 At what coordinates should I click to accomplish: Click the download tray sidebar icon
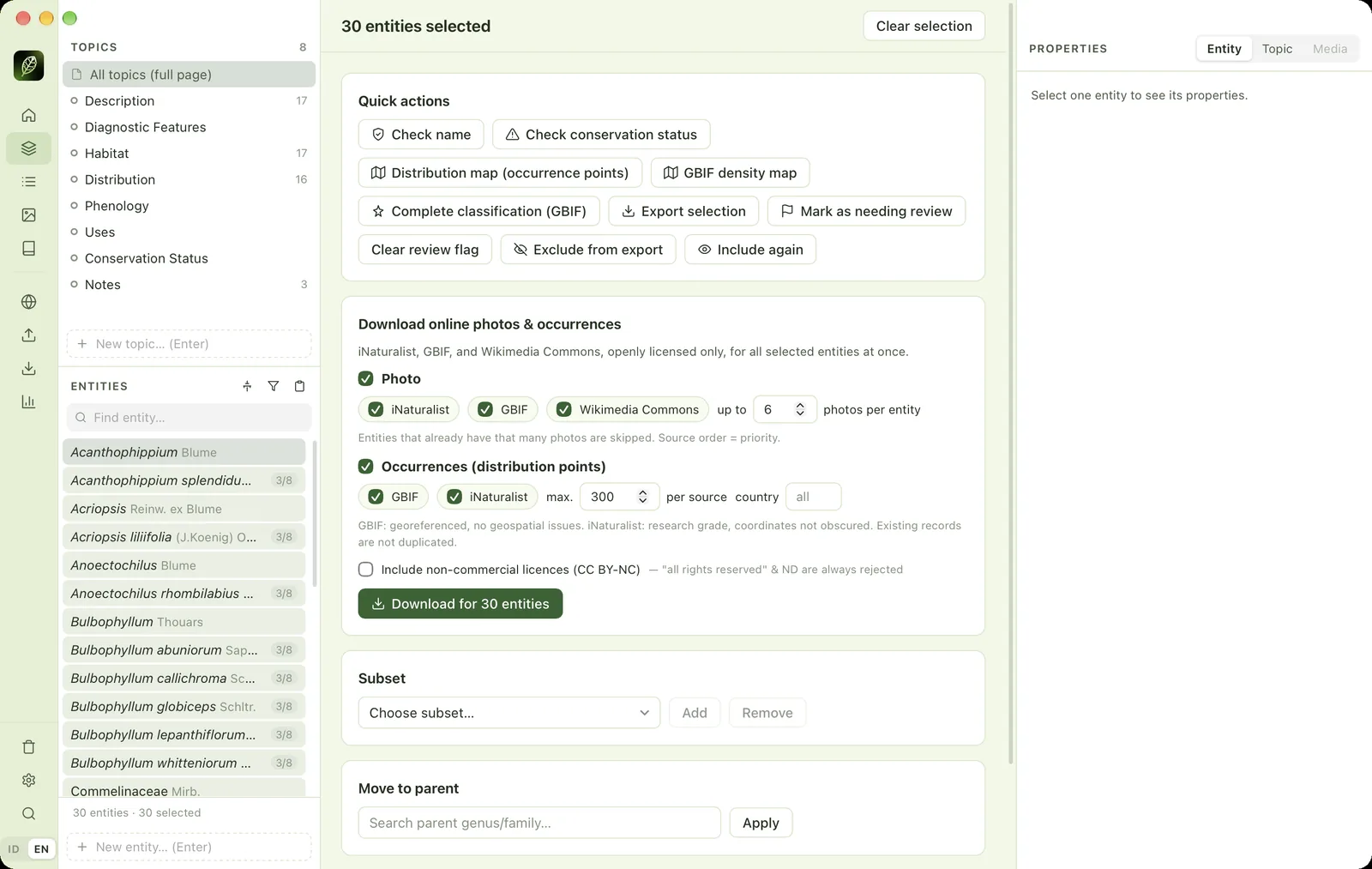point(28,369)
